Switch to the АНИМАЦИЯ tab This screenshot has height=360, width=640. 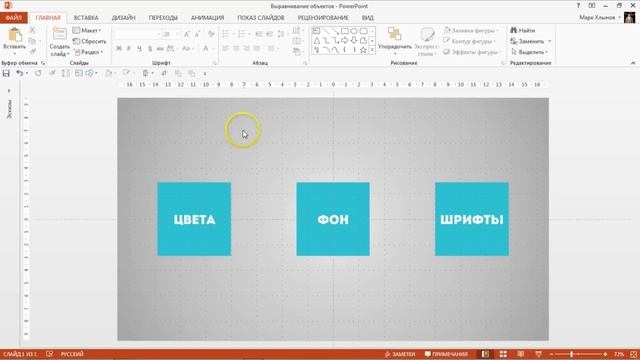coord(207,18)
